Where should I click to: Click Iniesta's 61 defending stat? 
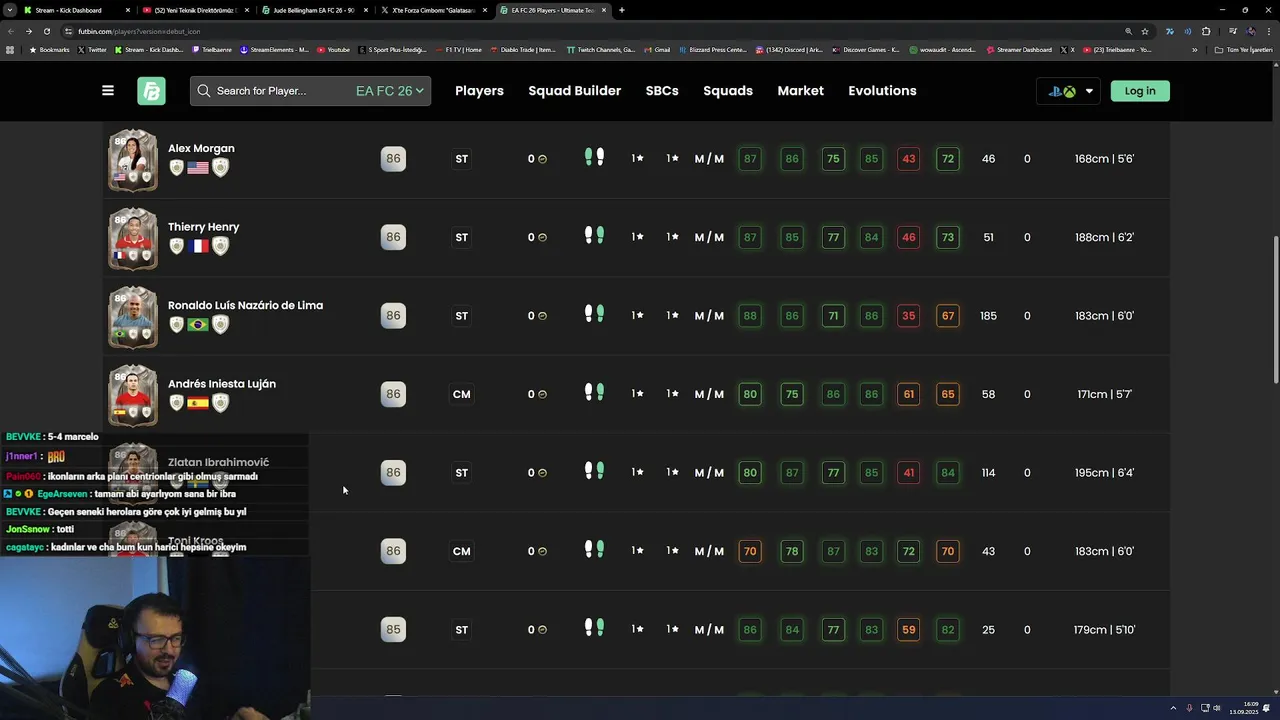point(908,394)
